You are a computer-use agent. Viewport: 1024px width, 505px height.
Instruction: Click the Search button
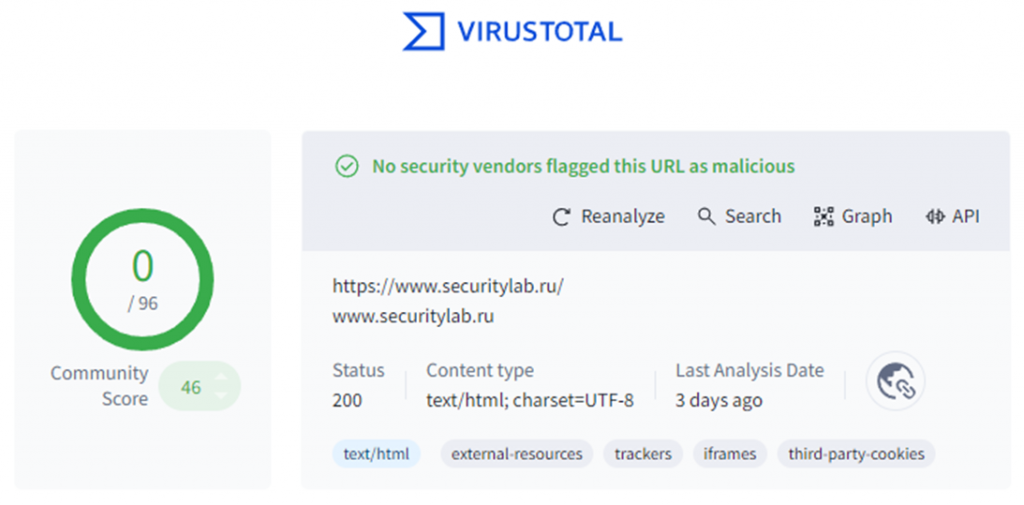[x=739, y=216]
